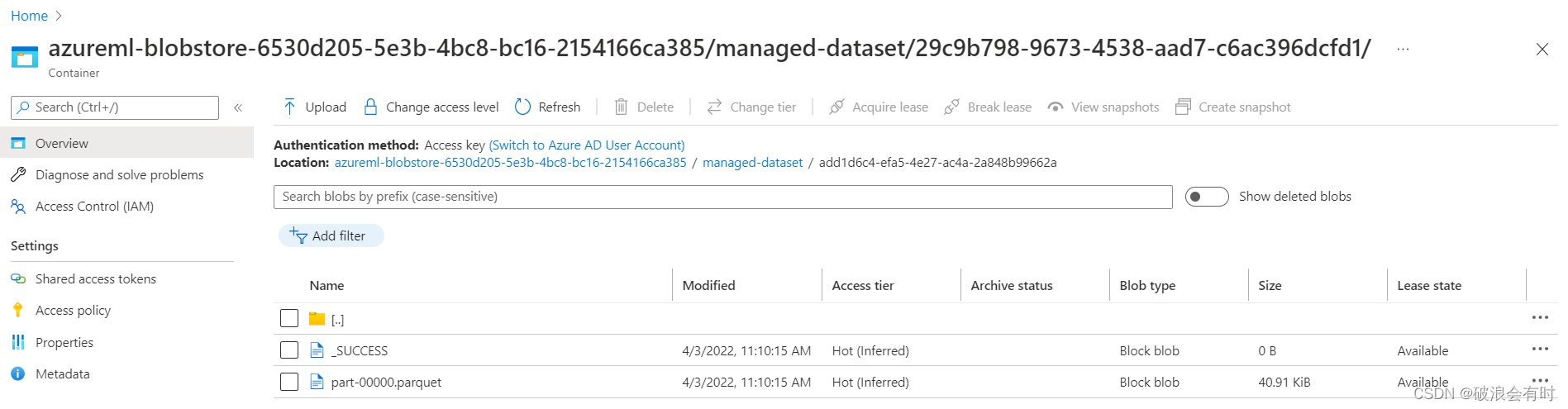Click the Break lease icon
Screen dimensions: 1568x409
pos(951,107)
